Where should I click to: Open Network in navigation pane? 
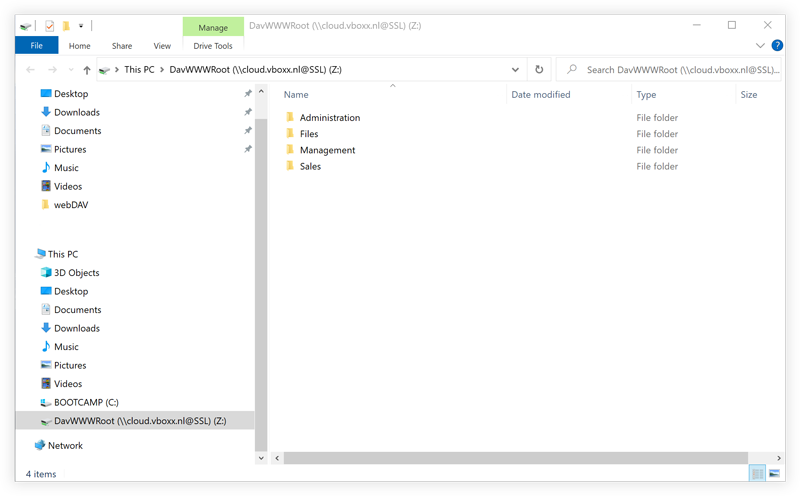pyautogui.click(x=65, y=445)
